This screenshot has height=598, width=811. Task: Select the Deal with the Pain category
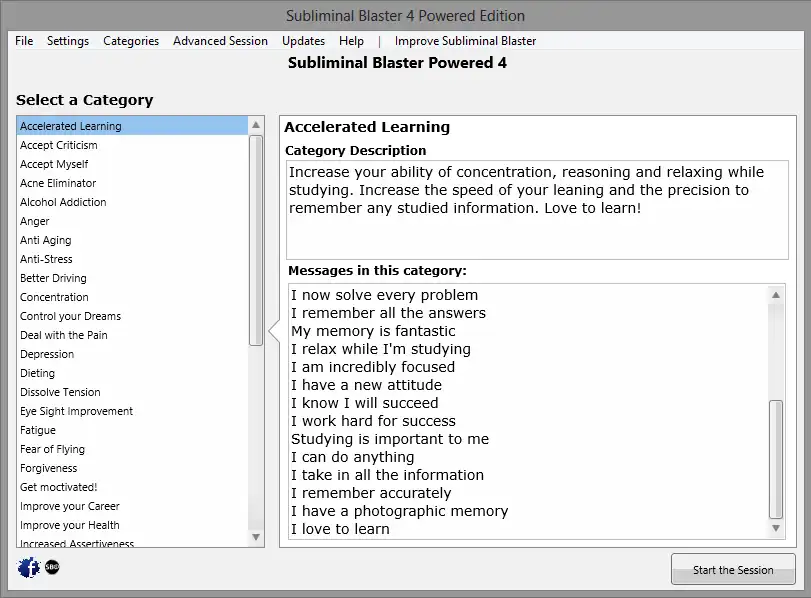click(132, 335)
